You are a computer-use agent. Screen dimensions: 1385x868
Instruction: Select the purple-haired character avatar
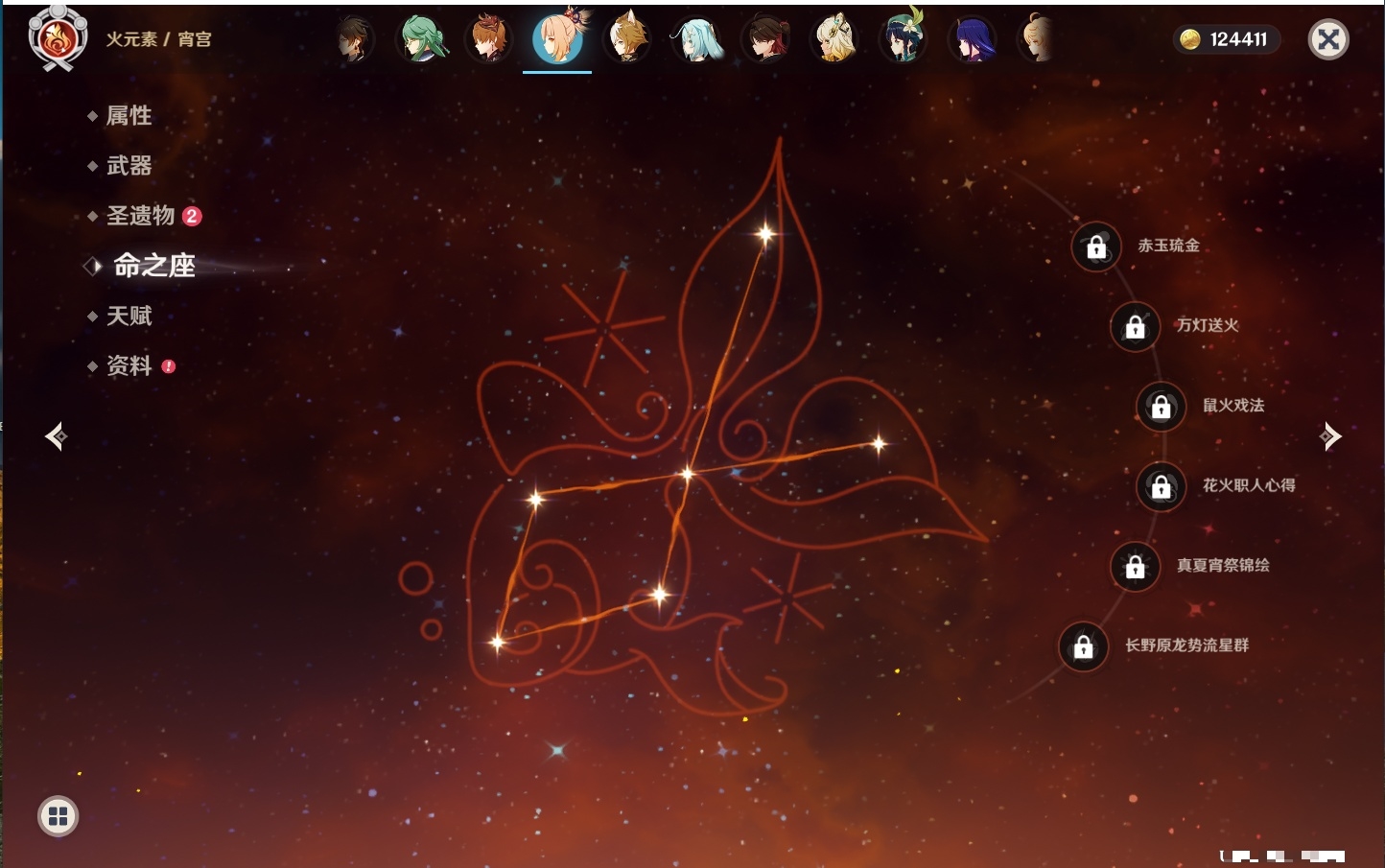point(973,39)
